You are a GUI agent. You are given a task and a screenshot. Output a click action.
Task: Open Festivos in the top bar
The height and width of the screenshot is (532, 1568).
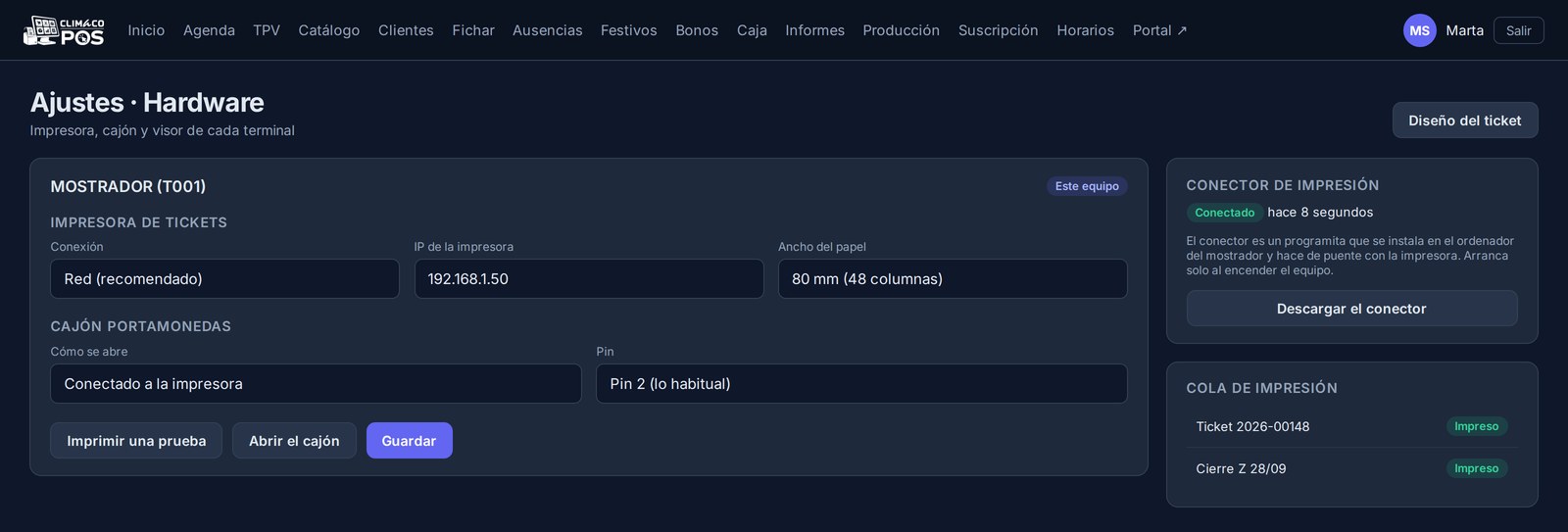tap(629, 30)
